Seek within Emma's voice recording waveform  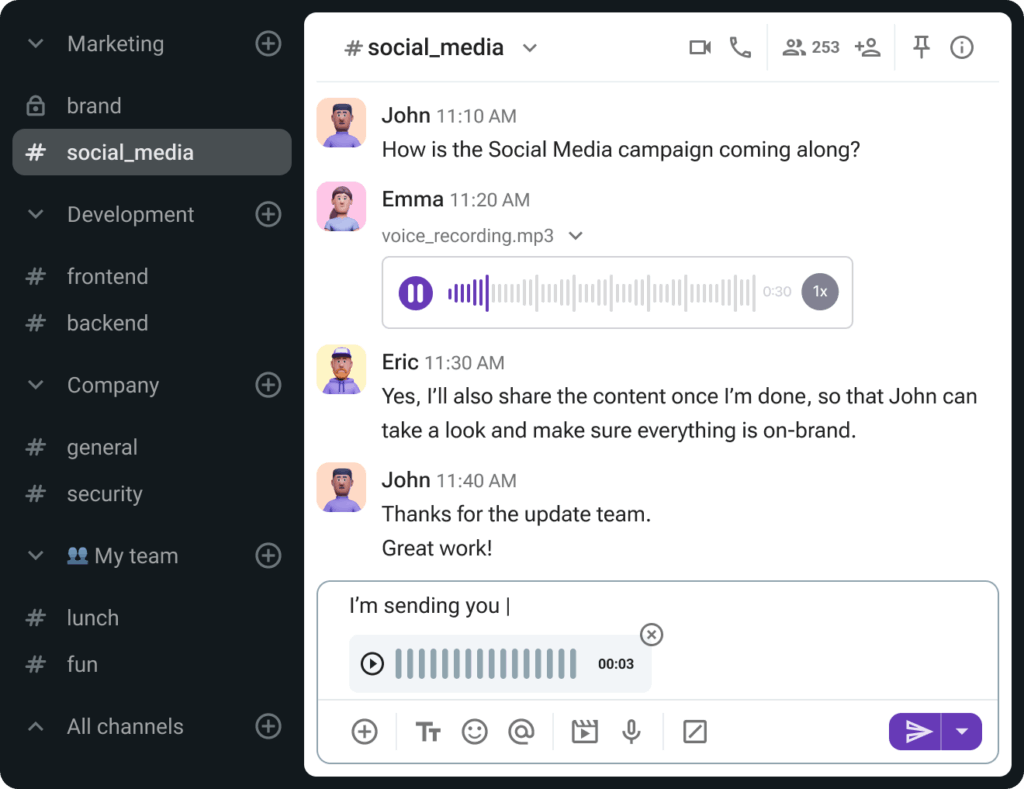601,293
